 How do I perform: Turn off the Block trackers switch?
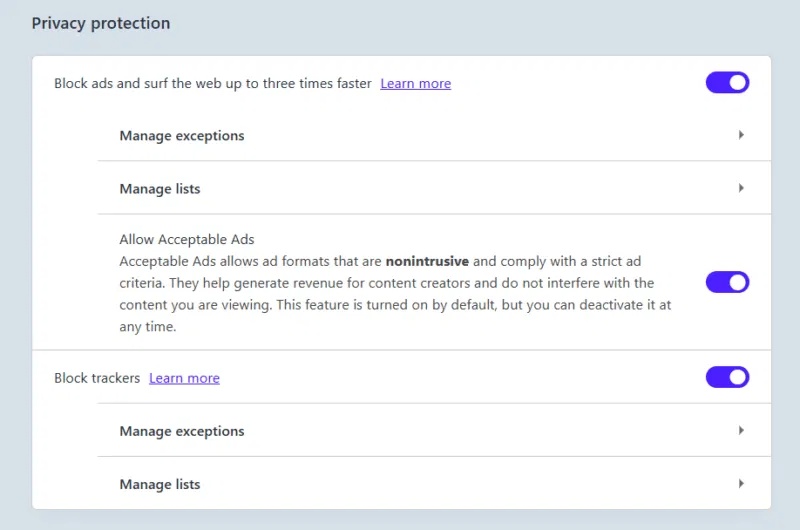tap(727, 377)
